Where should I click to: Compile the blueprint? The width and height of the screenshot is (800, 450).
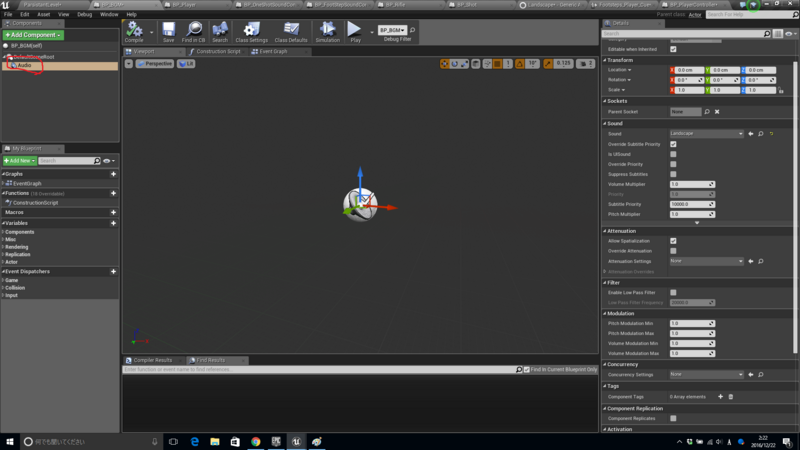tap(134, 32)
